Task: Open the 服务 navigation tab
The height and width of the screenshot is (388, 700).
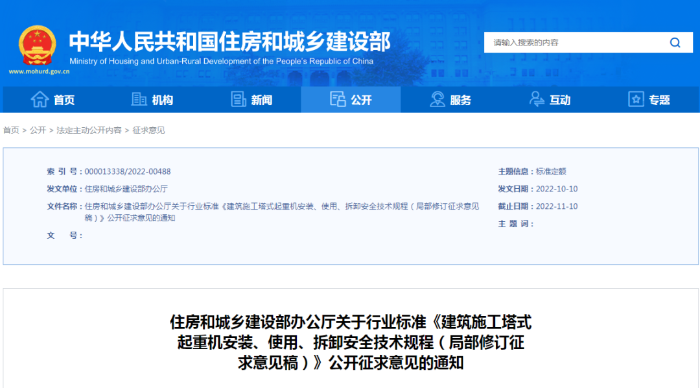Action: [x=450, y=100]
